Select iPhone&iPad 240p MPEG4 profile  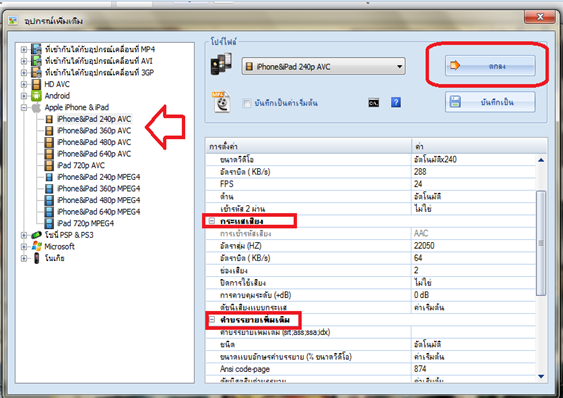point(99,177)
